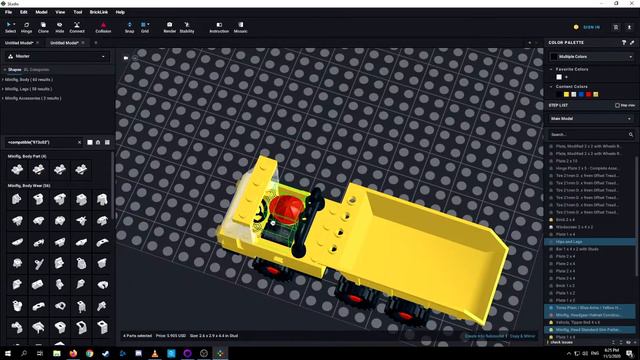
Task: Click the upload icon at top right
Action: [x=629, y=27]
